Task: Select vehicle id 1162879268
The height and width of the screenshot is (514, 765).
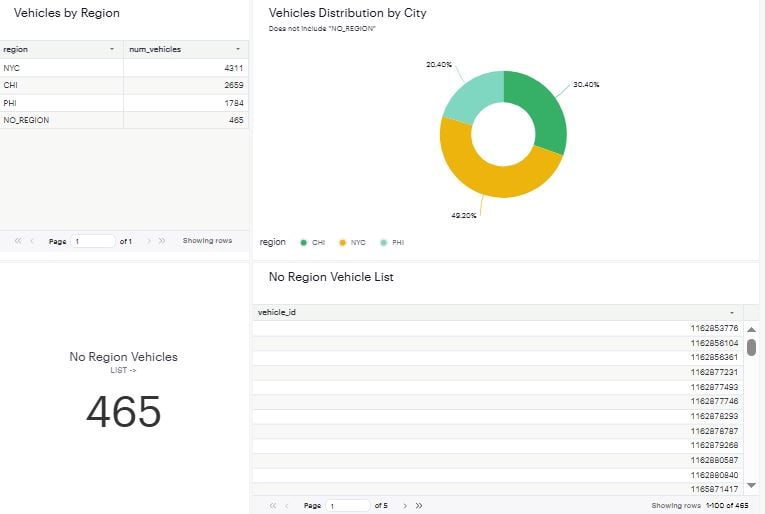Action: pos(714,445)
